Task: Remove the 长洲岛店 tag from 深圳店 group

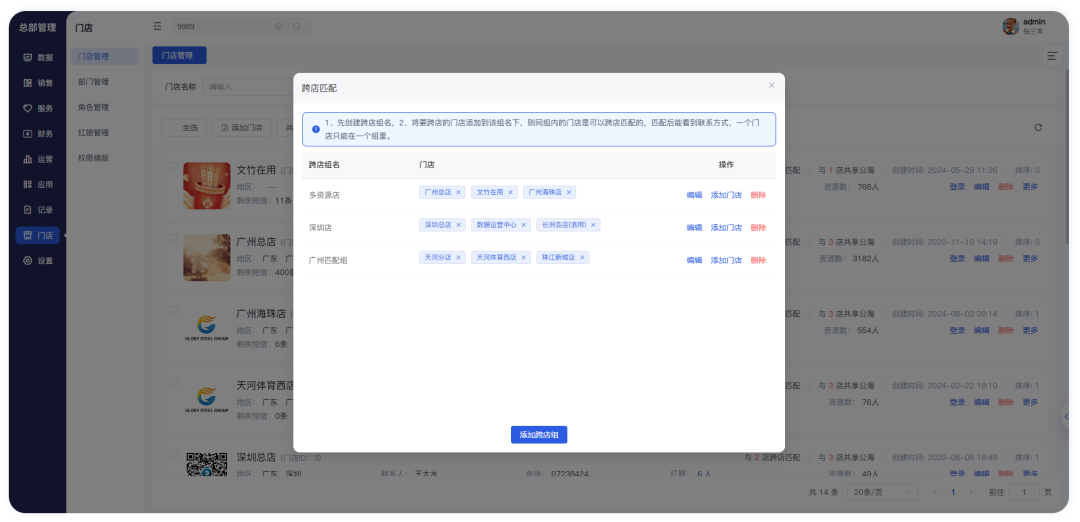Action: click(593, 225)
